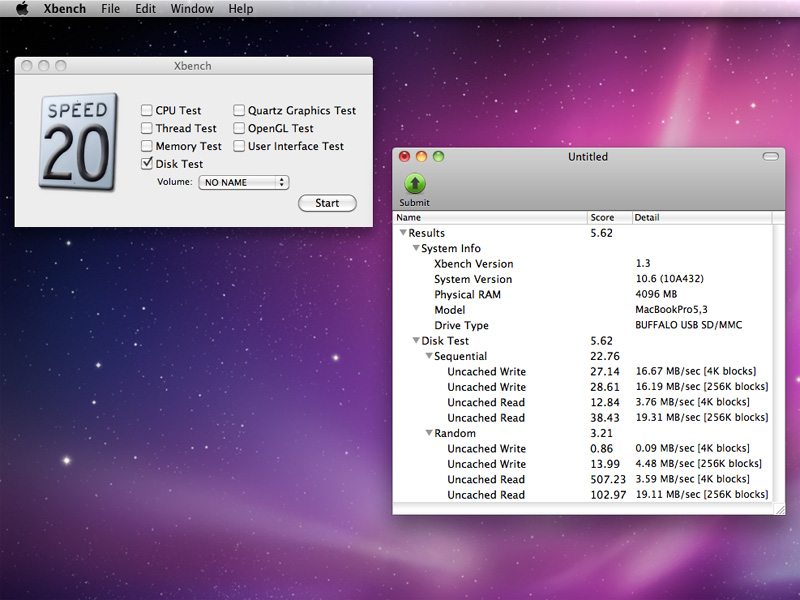This screenshot has width=800, height=600.
Task: Zoom the Untitled window with green button
Action: tap(438, 156)
